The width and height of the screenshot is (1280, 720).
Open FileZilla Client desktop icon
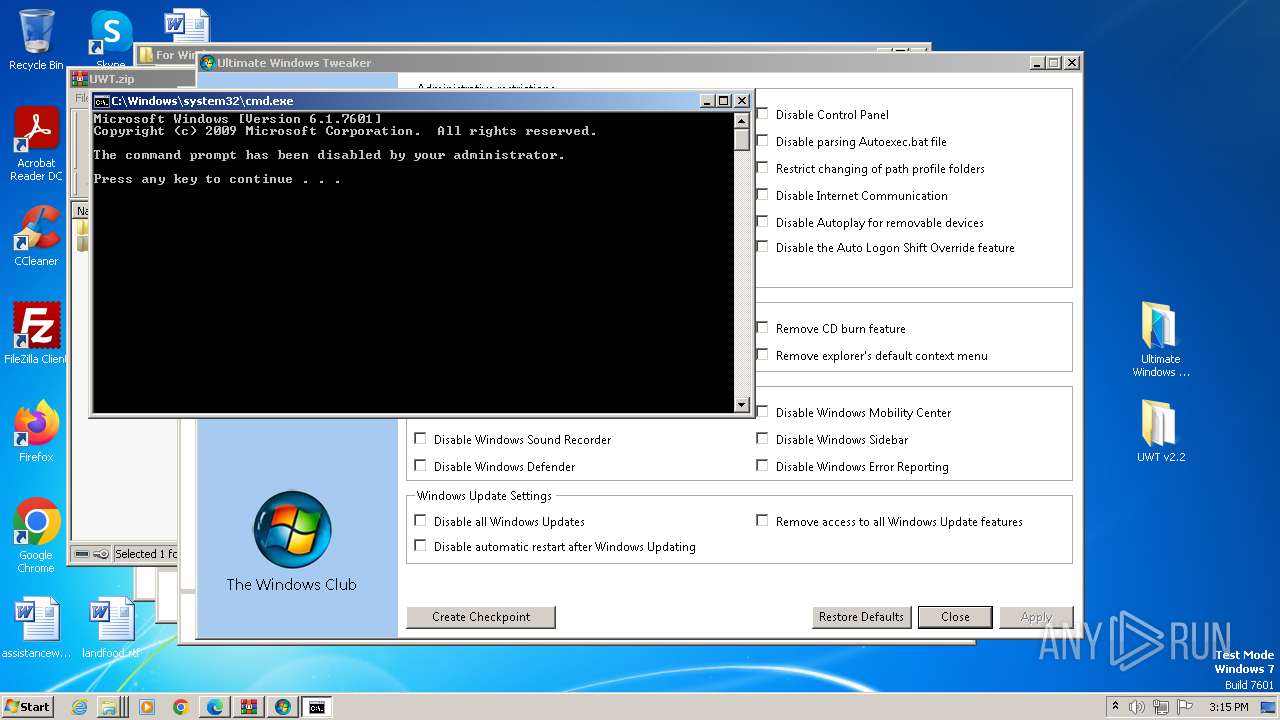(36, 334)
